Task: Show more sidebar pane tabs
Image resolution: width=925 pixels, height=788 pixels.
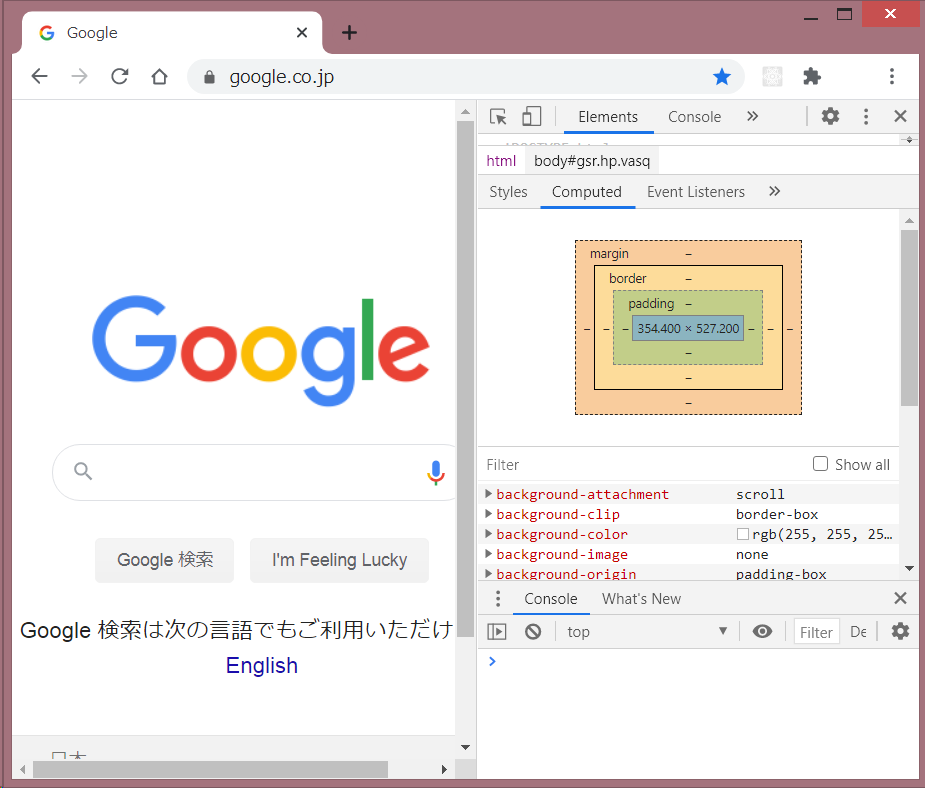Action: coord(775,191)
